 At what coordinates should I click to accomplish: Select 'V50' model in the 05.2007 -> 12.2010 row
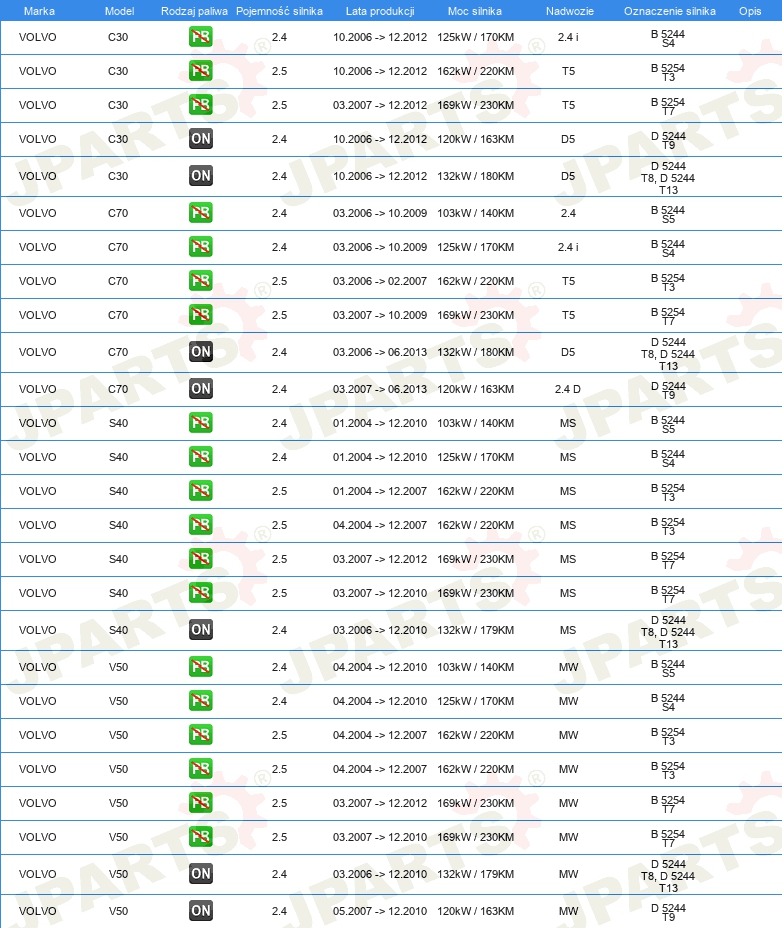[118, 911]
